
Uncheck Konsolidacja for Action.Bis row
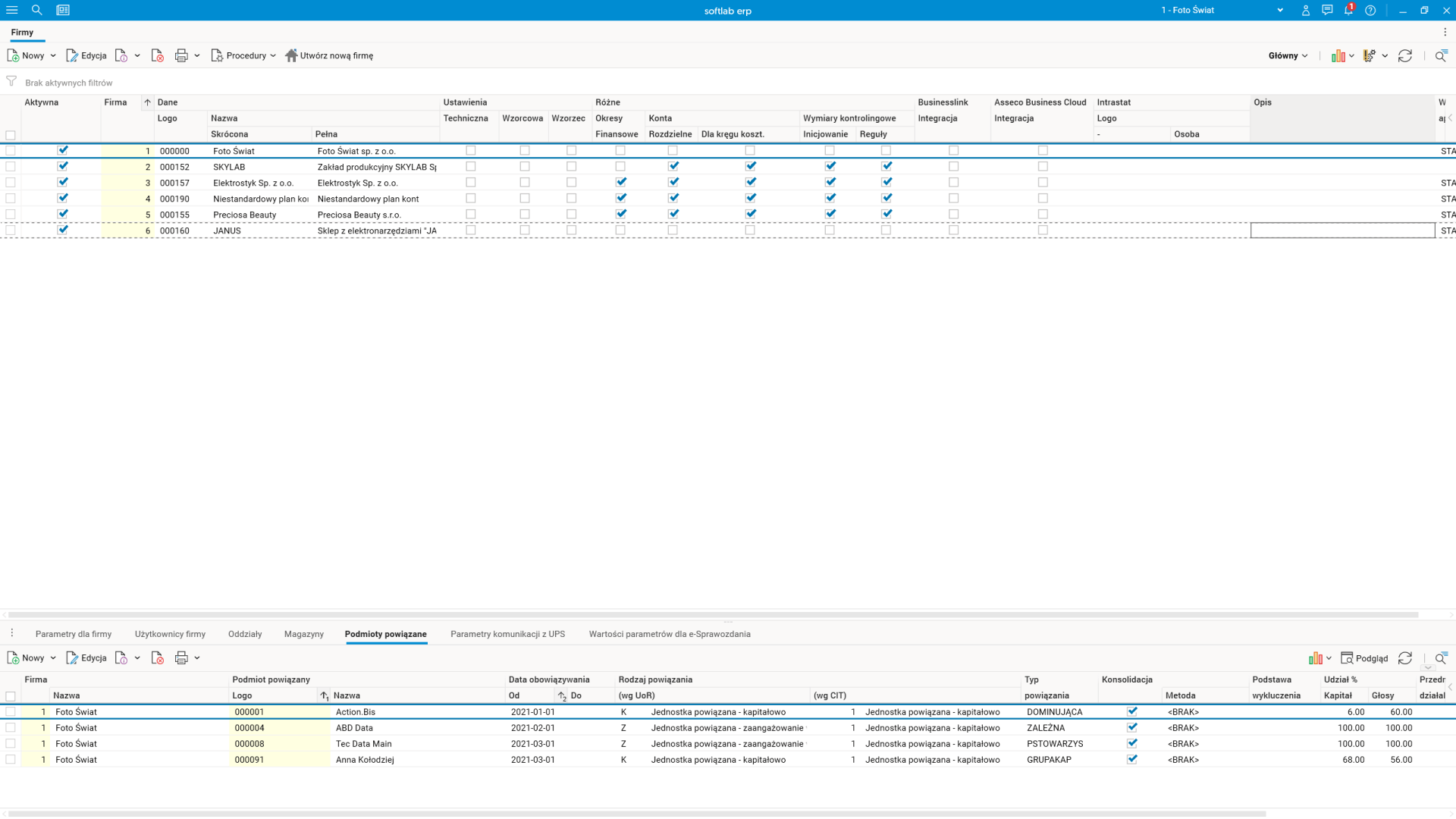point(1132,711)
